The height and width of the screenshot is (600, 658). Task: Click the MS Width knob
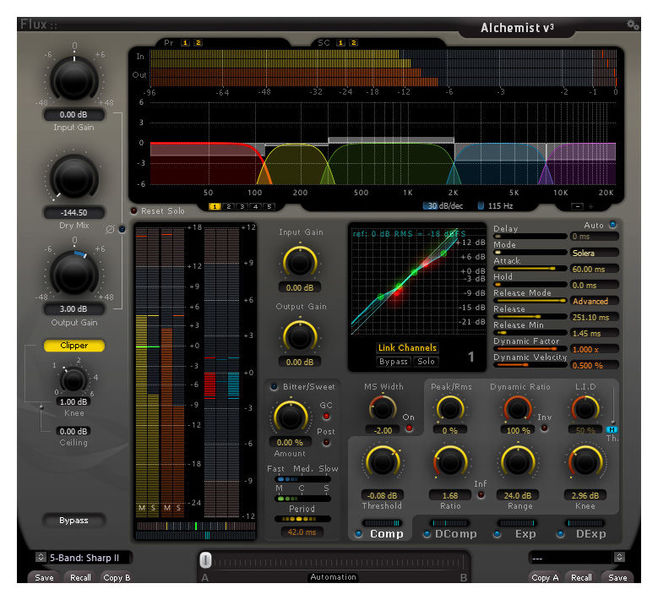(x=382, y=409)
